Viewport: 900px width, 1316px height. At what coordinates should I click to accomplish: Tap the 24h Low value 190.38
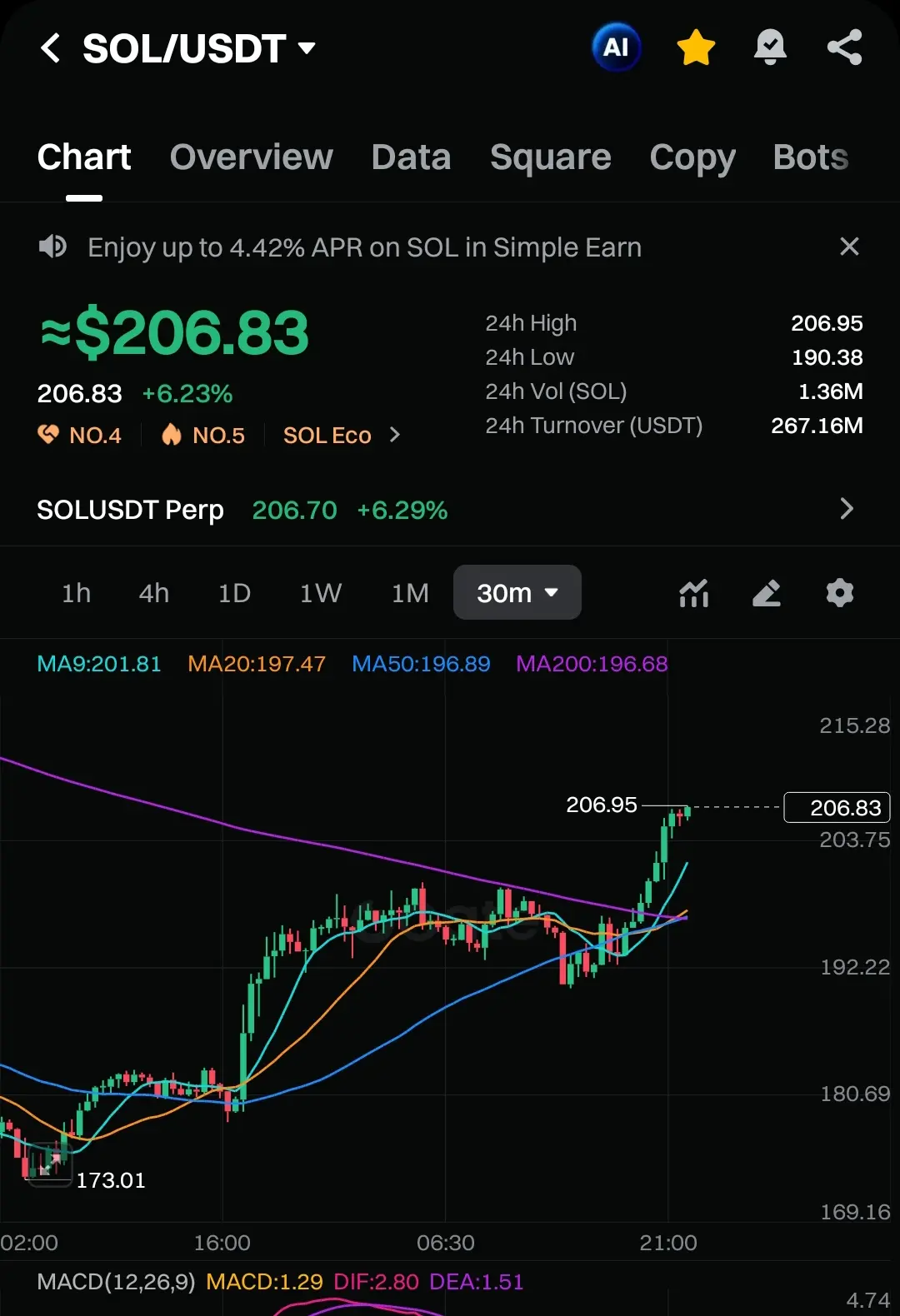point(827,357)
